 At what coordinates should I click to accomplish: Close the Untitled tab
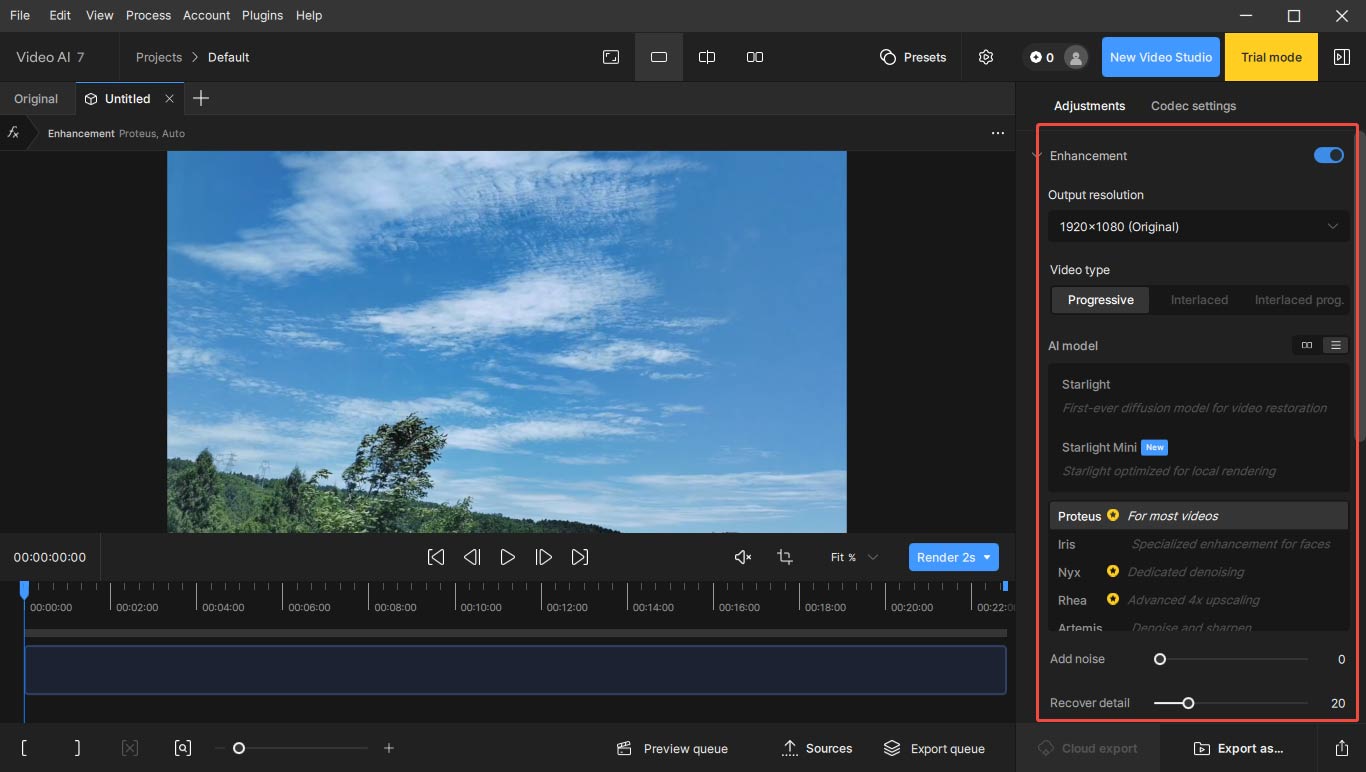tap(169, 99)
